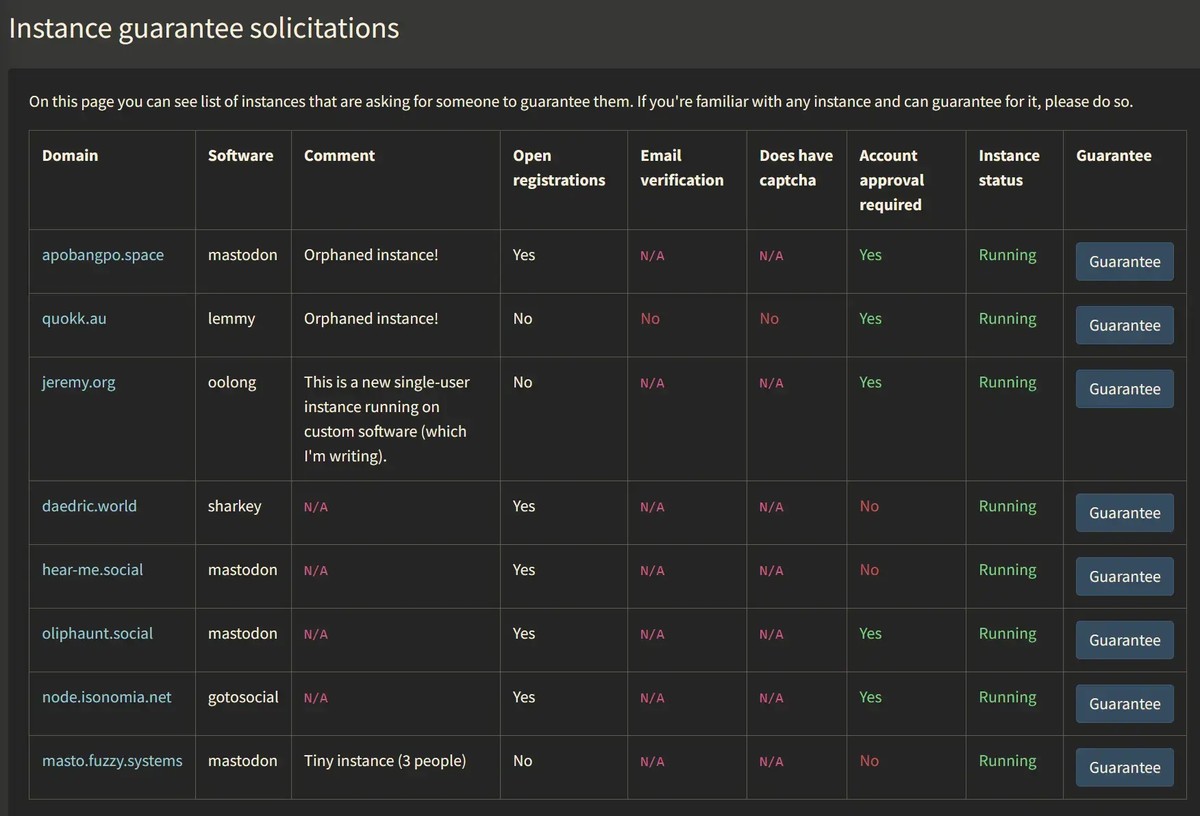Click the Software column header

[240, 156]
